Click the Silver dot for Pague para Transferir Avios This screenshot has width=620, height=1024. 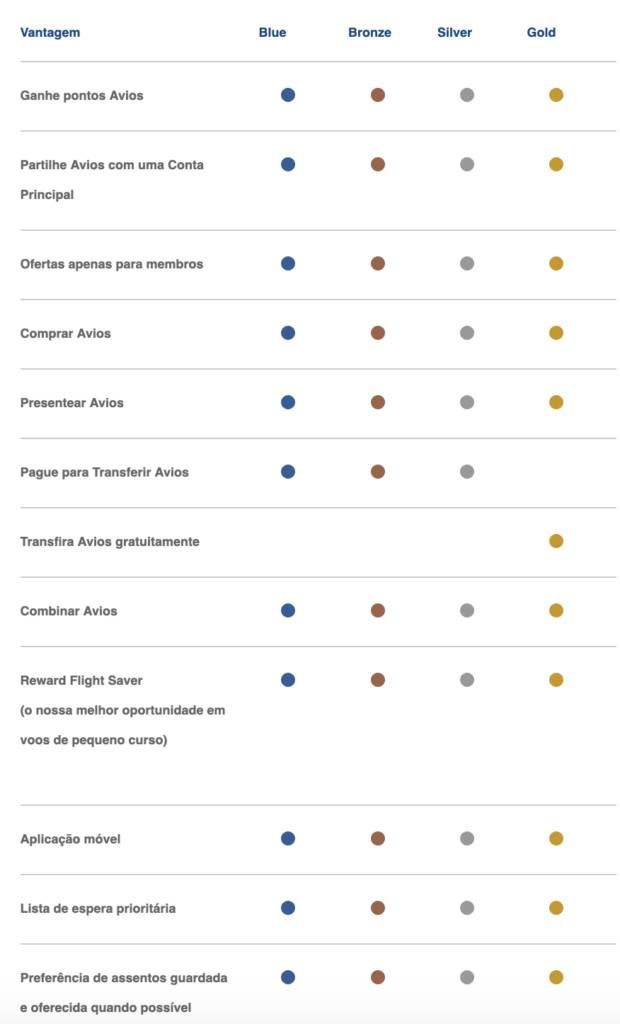tap(466, 472)
